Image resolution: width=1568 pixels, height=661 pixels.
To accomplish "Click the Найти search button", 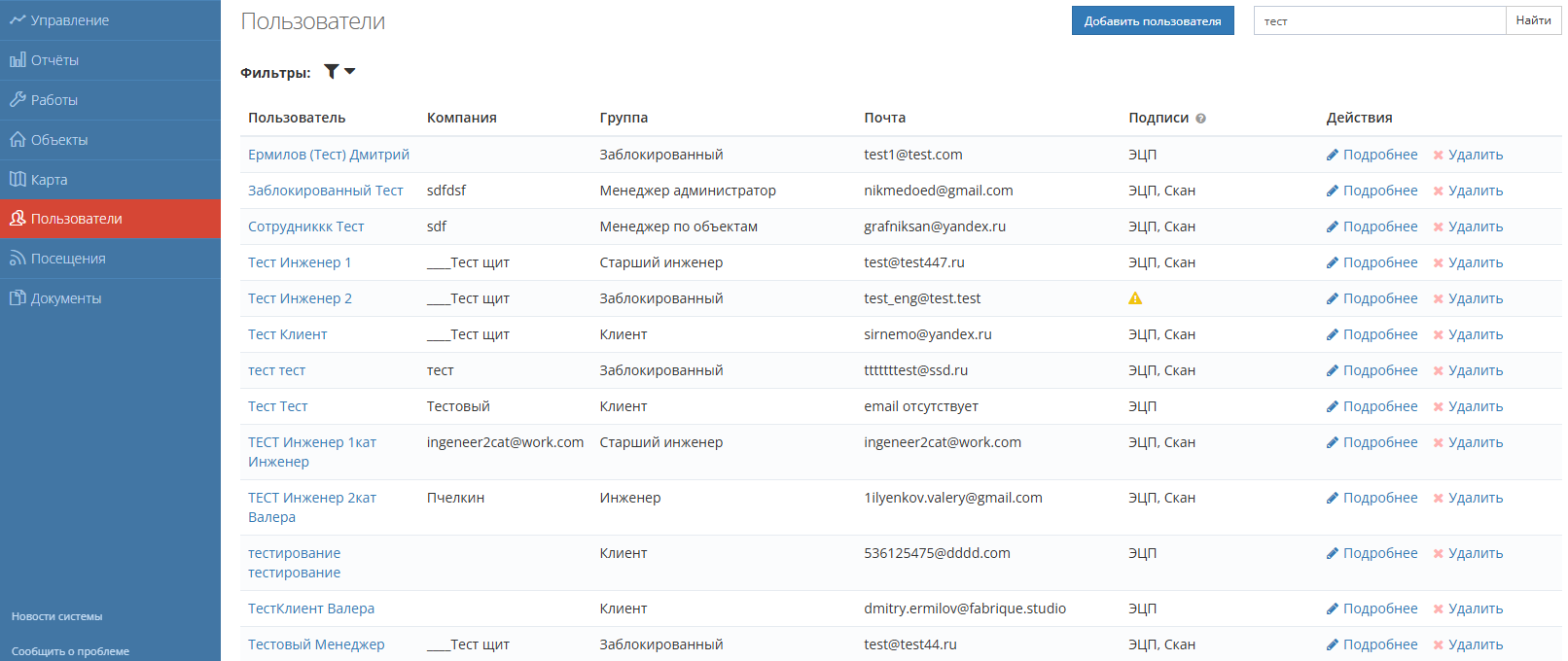I will click(1533, 20).
